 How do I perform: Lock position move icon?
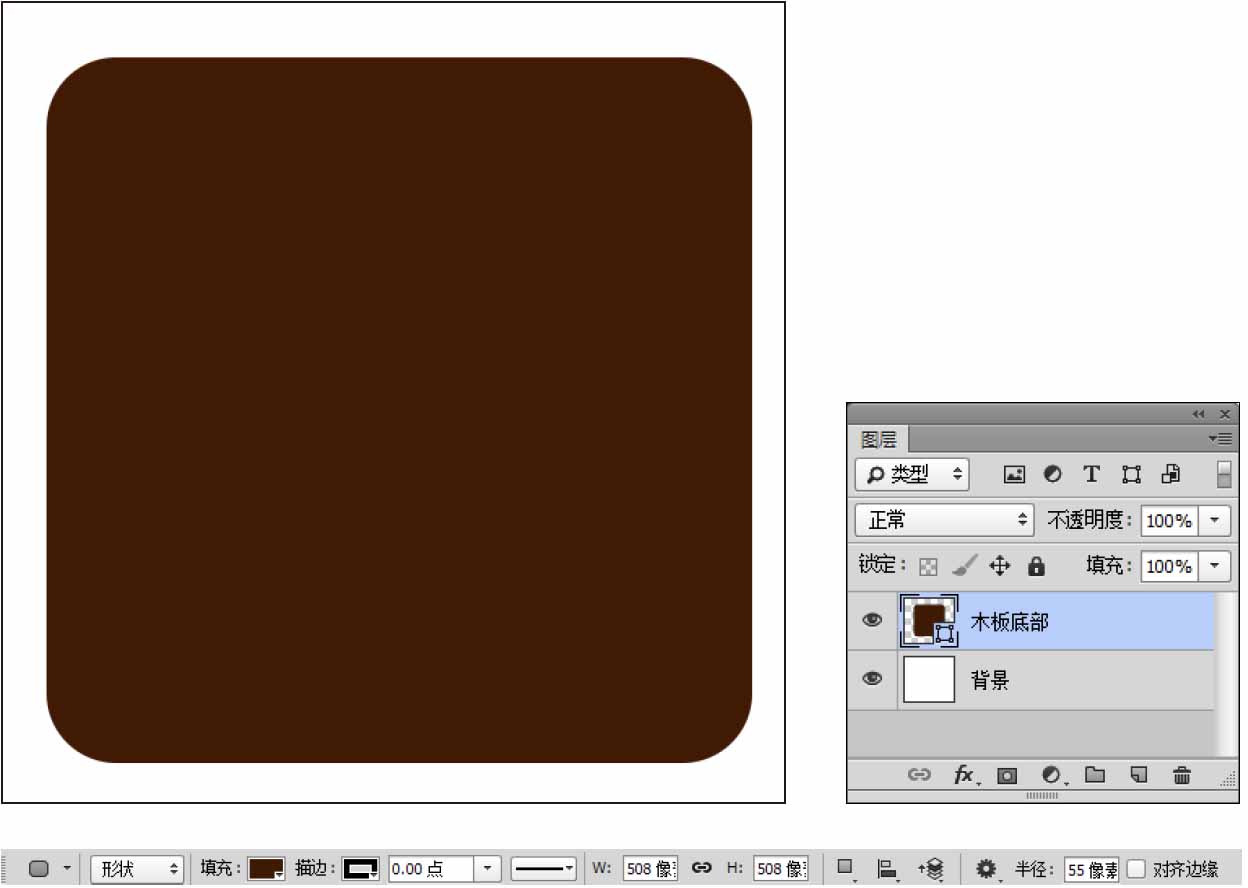[999, 566]
